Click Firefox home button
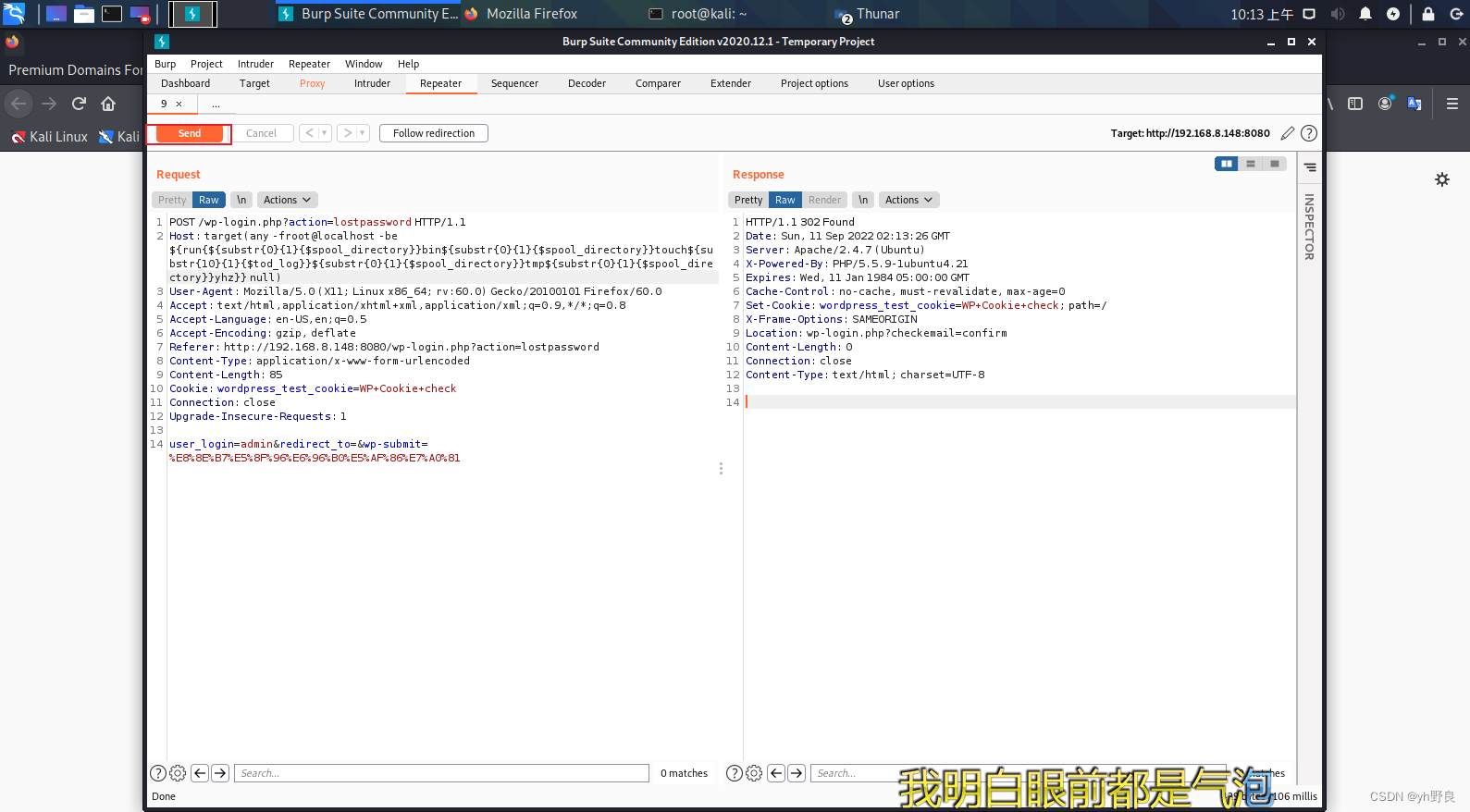 [x=108, y=104]
